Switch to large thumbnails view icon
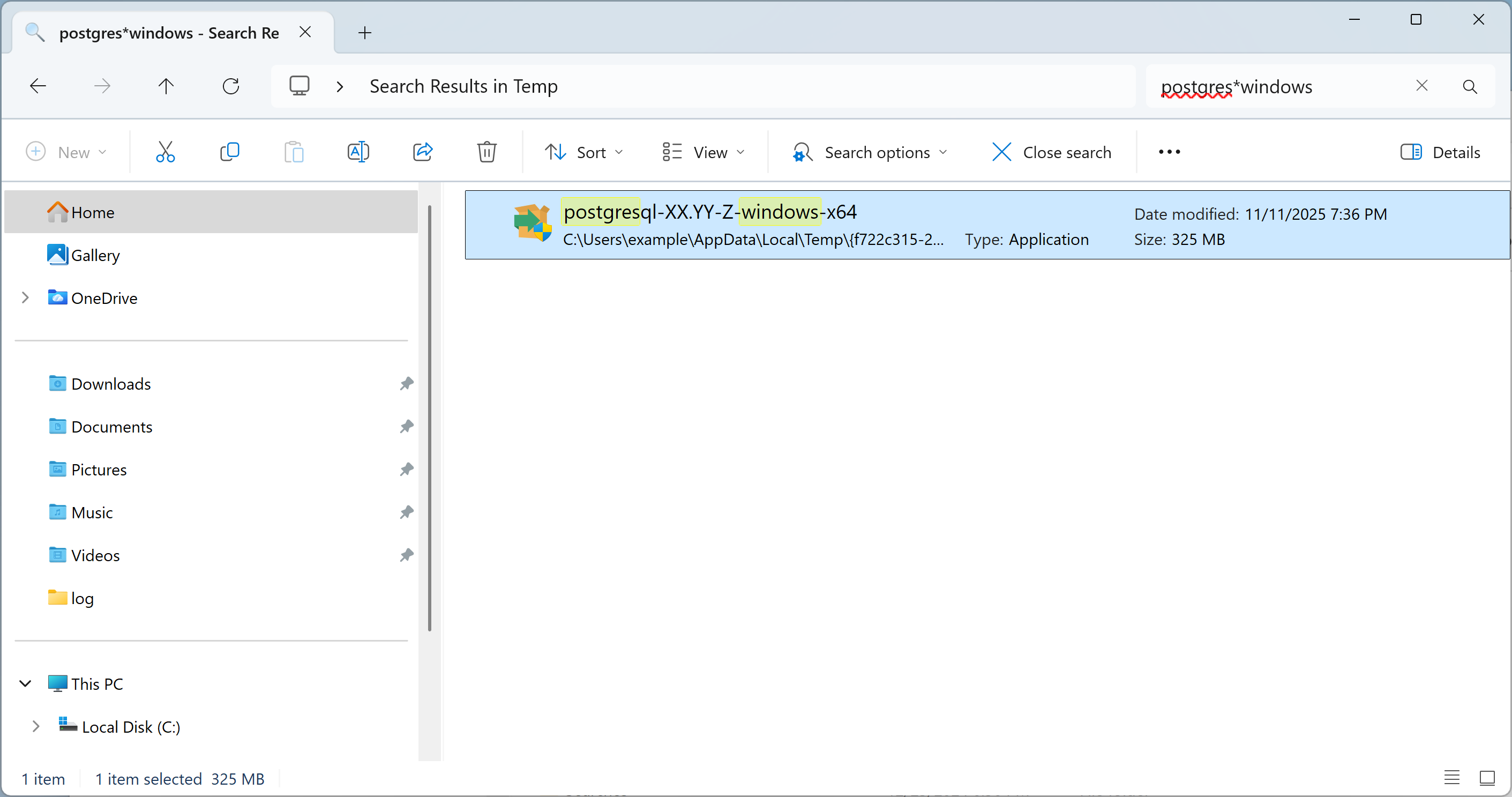The width and height of the screenshot is (1512, 797). (1487, 778)
